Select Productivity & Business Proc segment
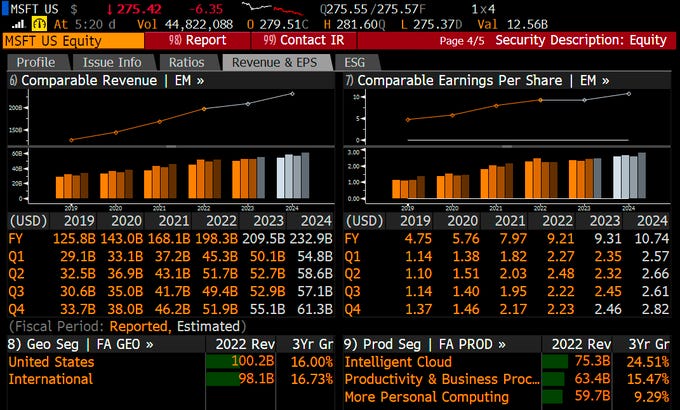This screenshot has width=680, height=410. [507, 379]
